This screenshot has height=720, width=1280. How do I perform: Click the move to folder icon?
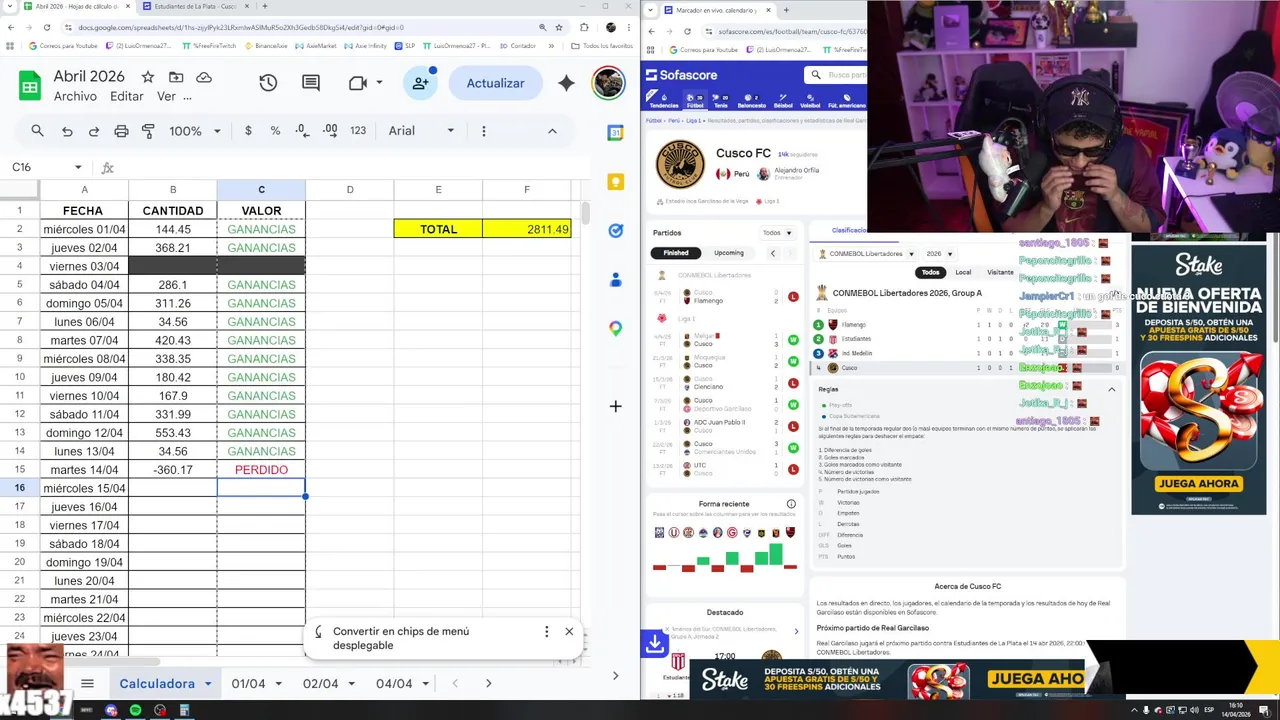[176, 77]
